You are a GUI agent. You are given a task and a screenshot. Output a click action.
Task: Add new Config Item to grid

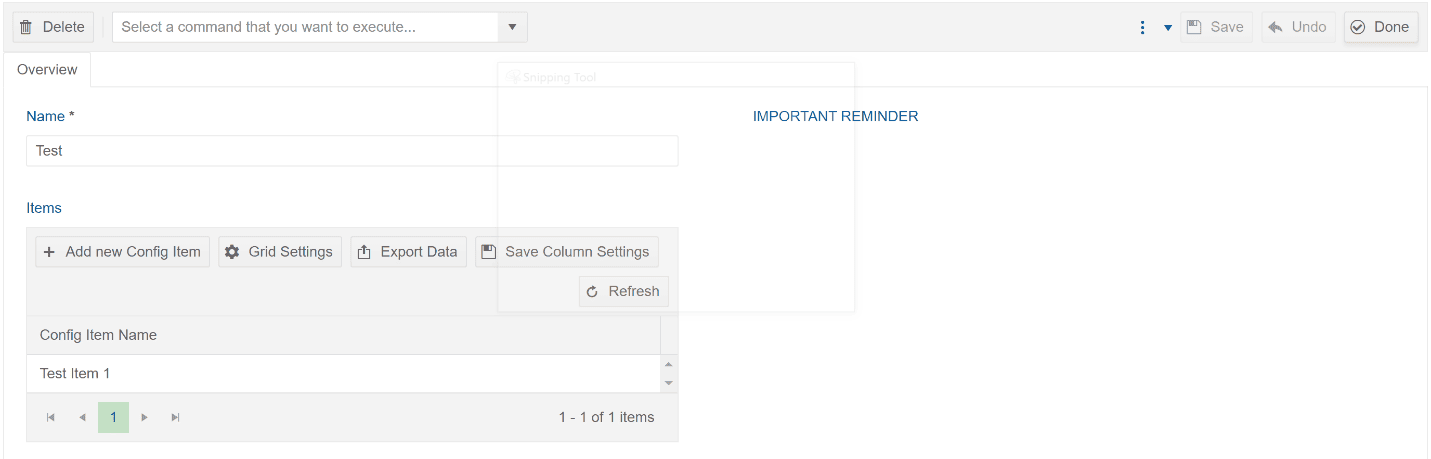pyautogui.click(x=122, y=252)
